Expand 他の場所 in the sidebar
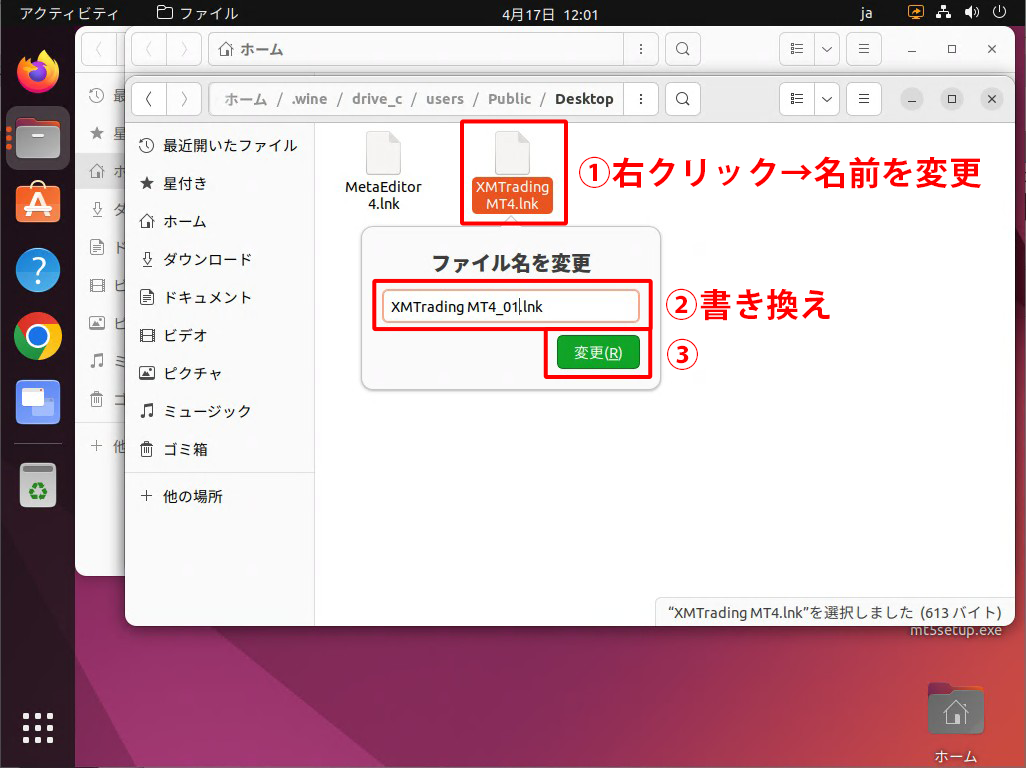The width and height of the screenshot is (1026, 768). point(192,496)
